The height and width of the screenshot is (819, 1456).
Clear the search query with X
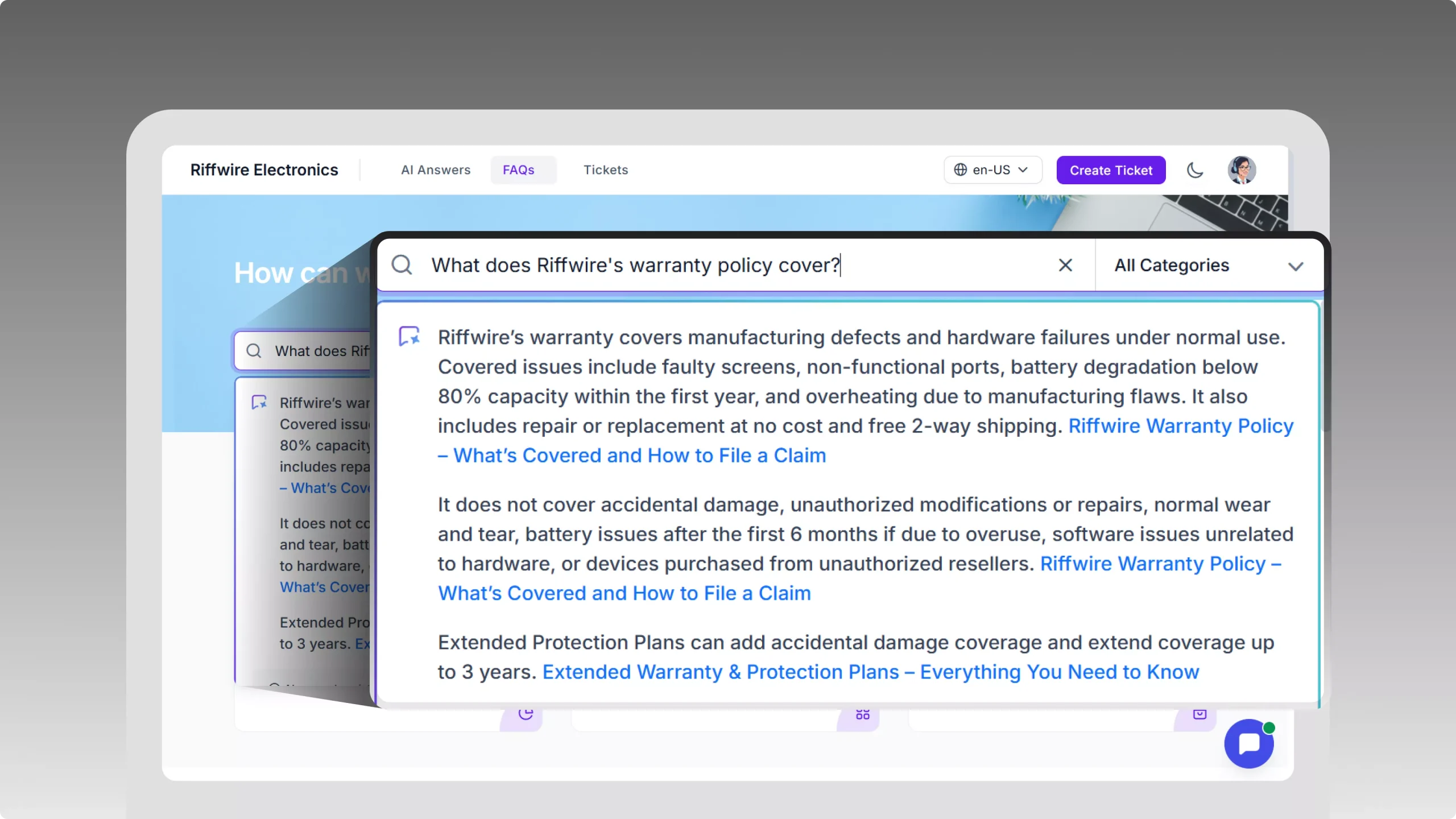[x=1065, y=265]
